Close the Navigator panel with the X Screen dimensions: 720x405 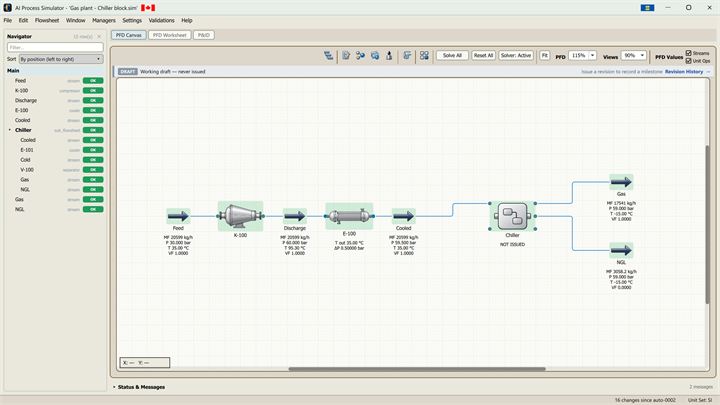click(x=99, y=36)
